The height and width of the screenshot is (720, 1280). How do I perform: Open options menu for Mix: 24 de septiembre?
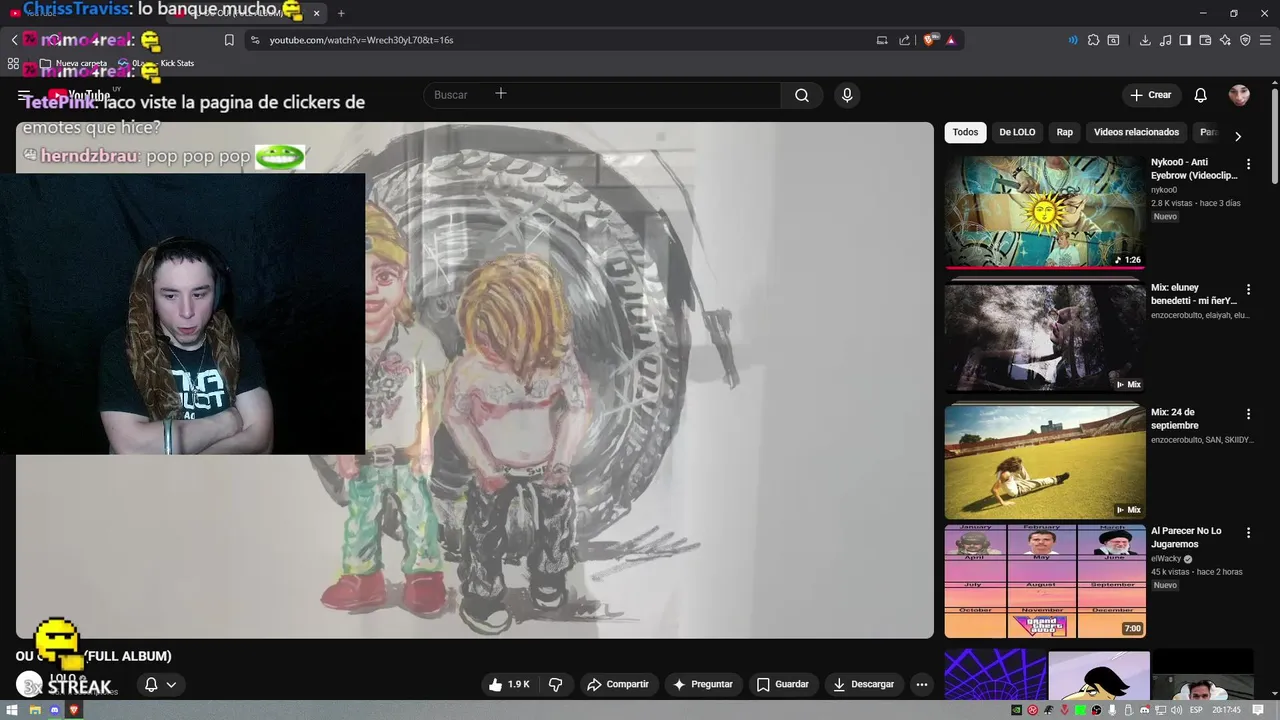1248,414
